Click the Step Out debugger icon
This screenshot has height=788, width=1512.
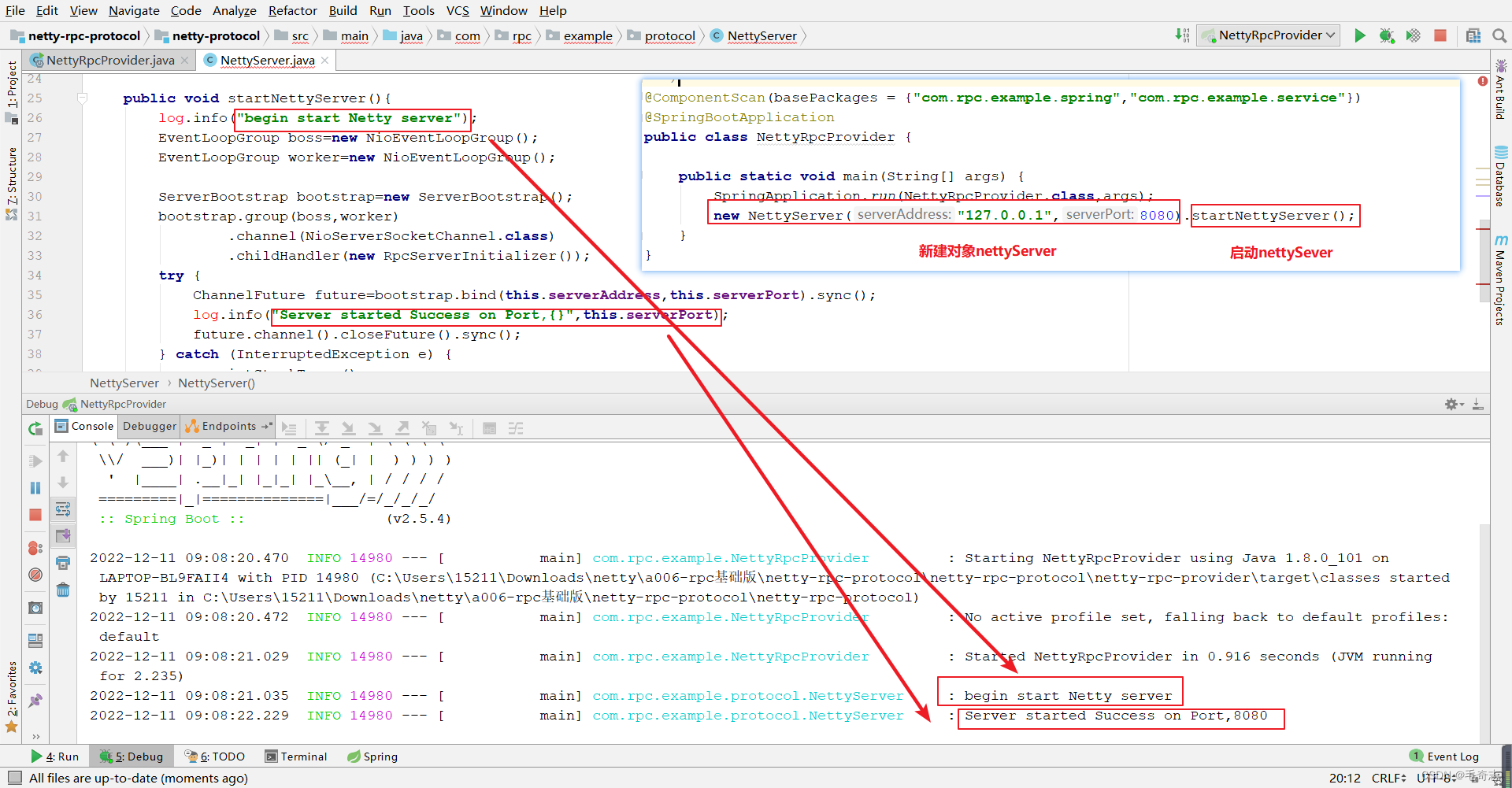pyautogui.click(x=402, y=428)
